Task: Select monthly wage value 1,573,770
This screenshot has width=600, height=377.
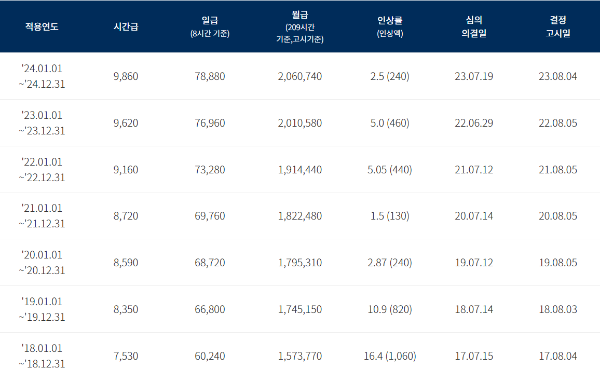Action: (x=300, y=356)
